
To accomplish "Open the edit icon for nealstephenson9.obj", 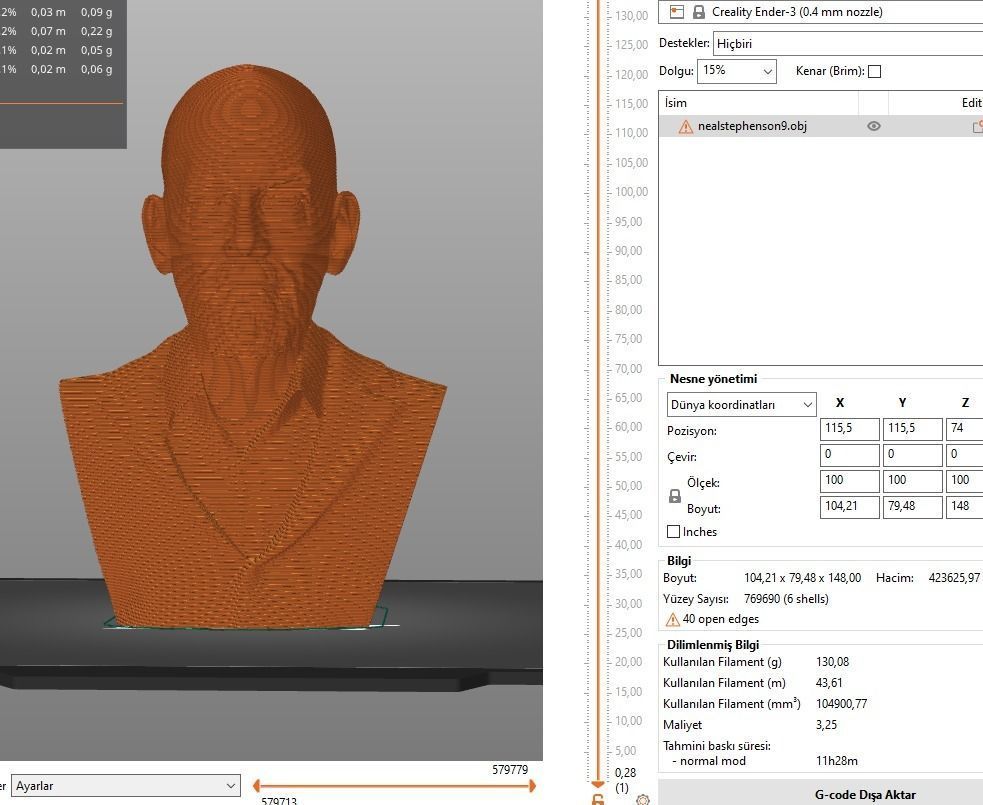I will [x=977, y=126].
